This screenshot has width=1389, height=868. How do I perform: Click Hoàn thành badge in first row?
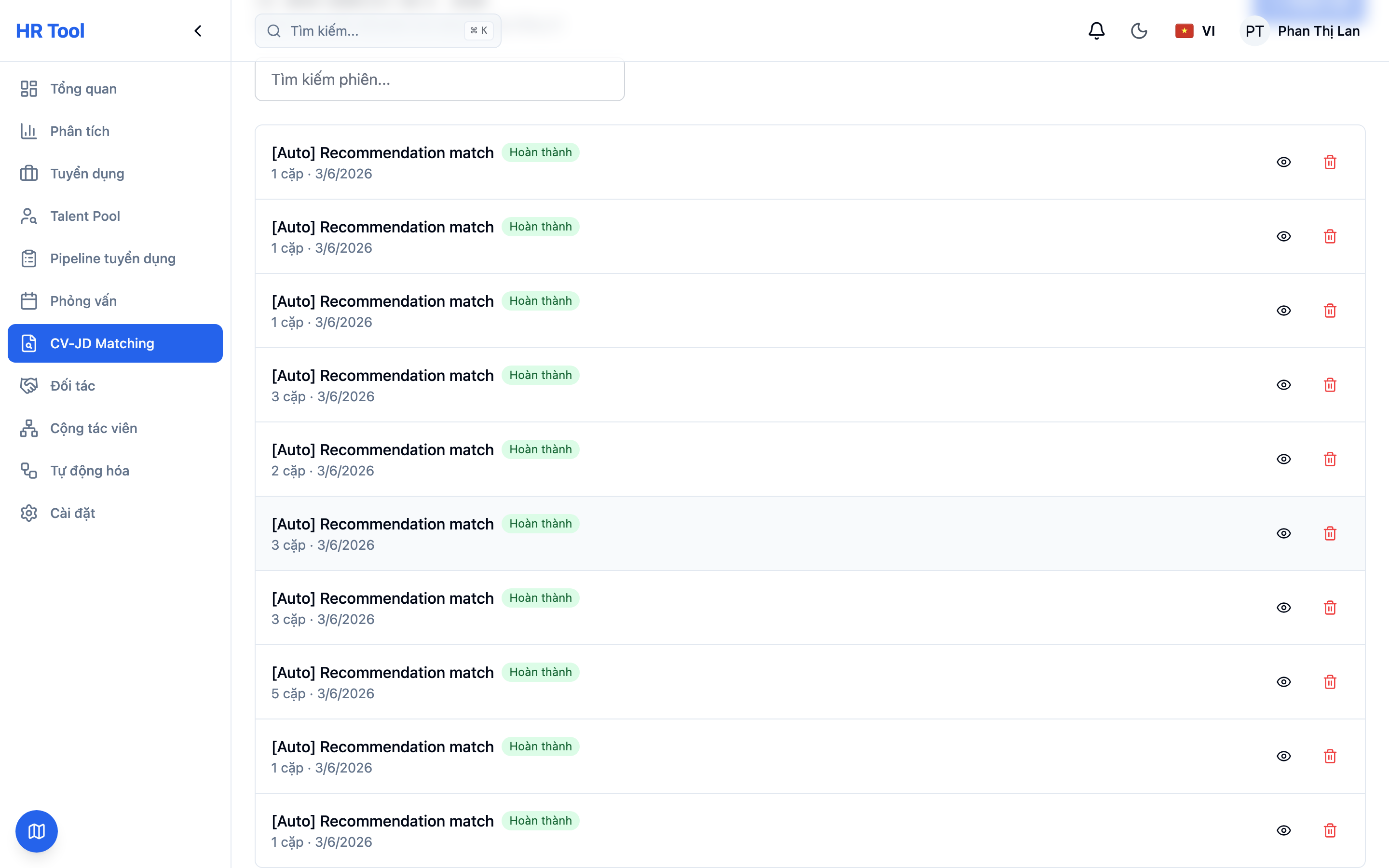(540, 153)
